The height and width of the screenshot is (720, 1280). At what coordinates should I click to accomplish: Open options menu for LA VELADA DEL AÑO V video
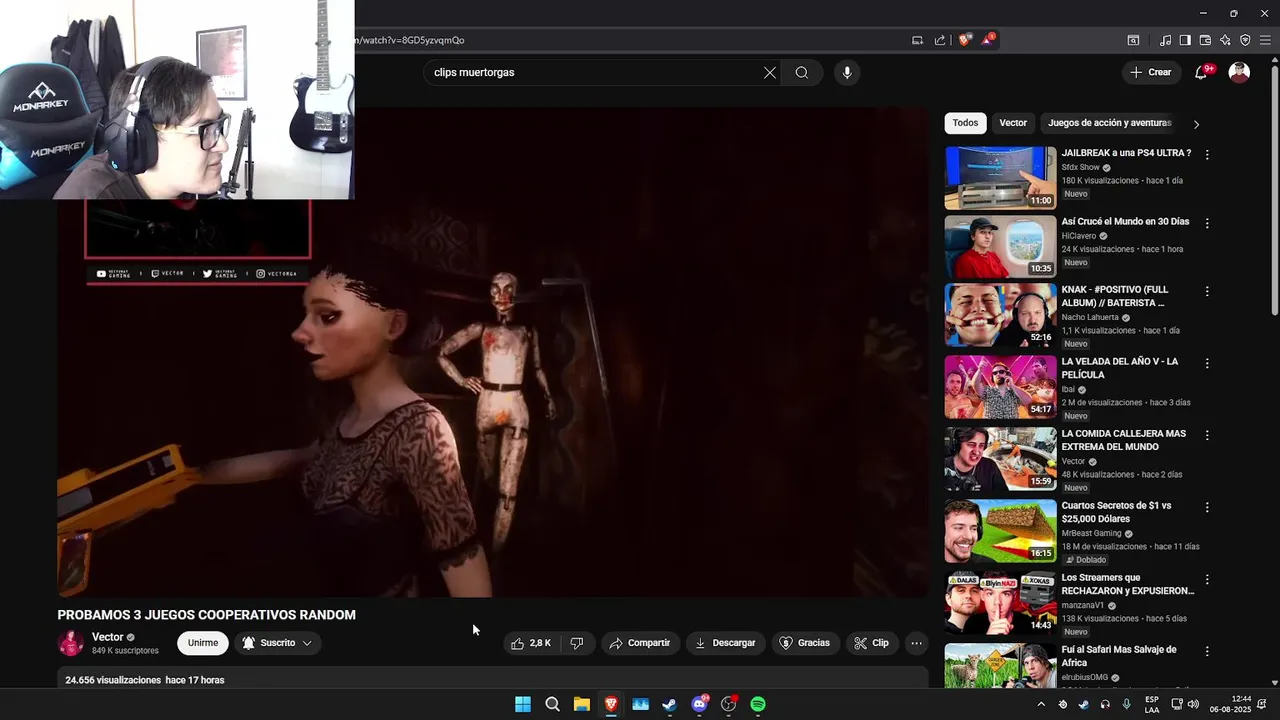pyautogui.click(x=1207, y=363)
